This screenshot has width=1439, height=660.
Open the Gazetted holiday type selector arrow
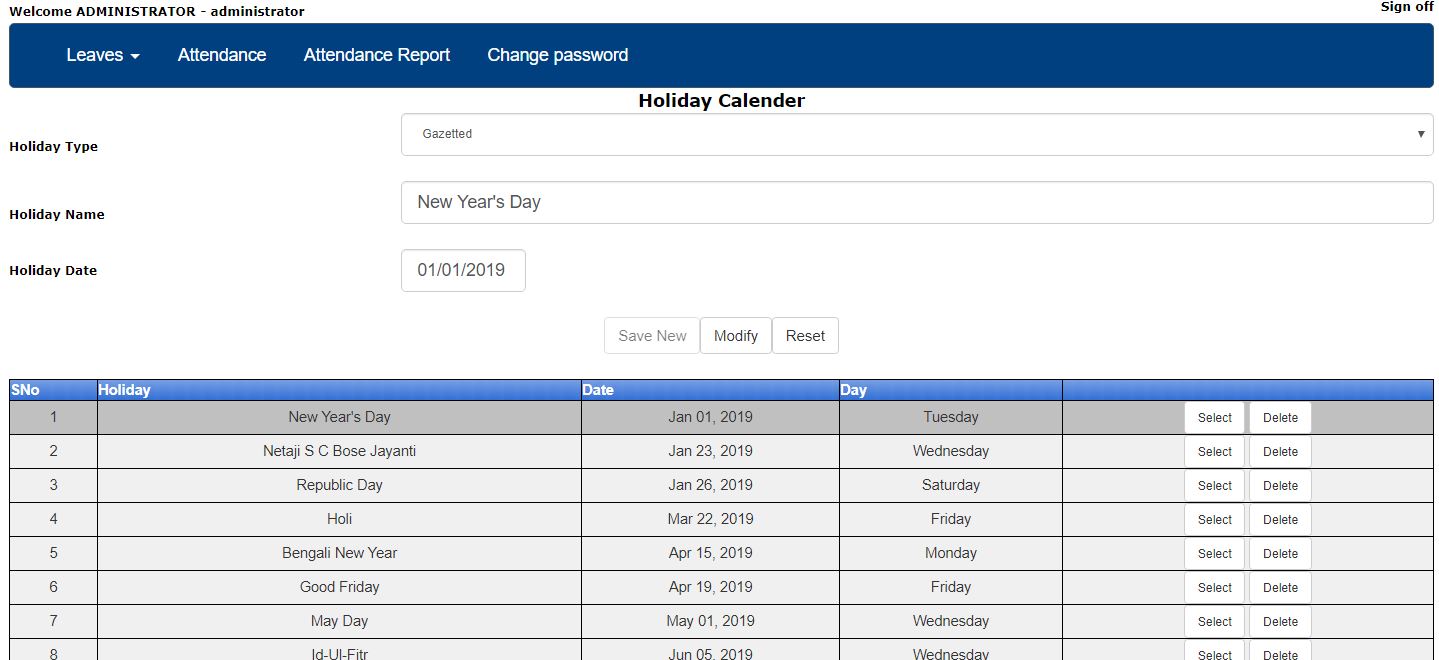[x=1421, y=133]
